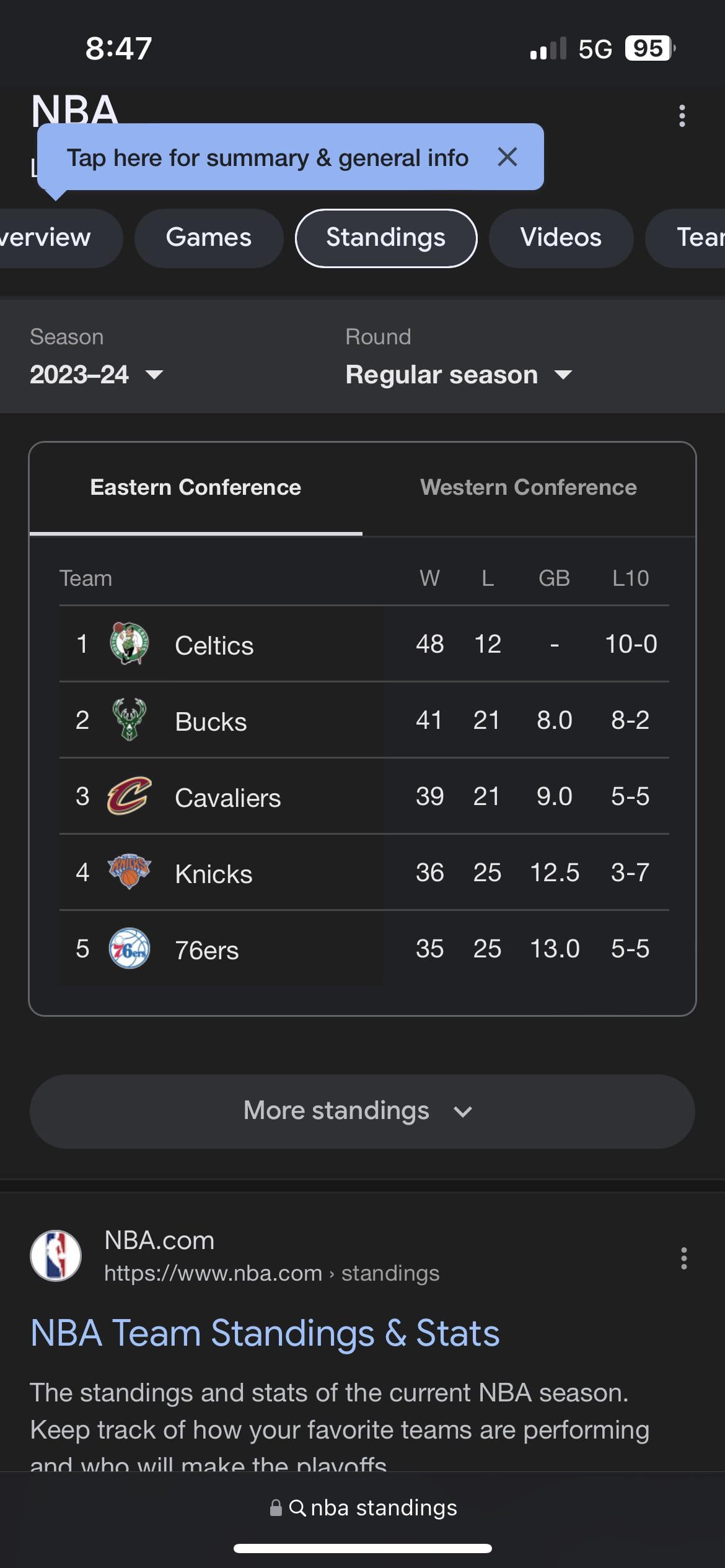Viewport: 725px width, 1568px height.
Task: Tap the 76ers team logo
Action: pyautogui.click(x=129, y=948)
